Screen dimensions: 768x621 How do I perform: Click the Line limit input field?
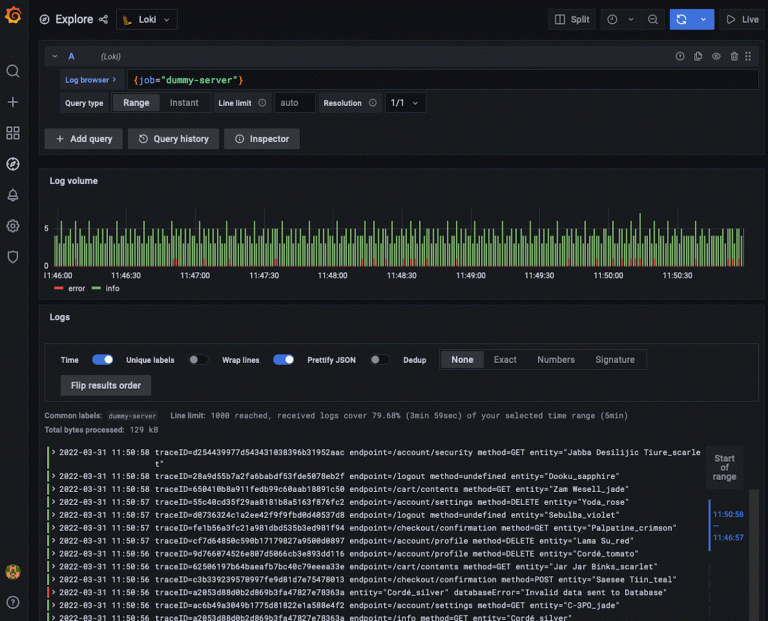click(x=295, y=103)
